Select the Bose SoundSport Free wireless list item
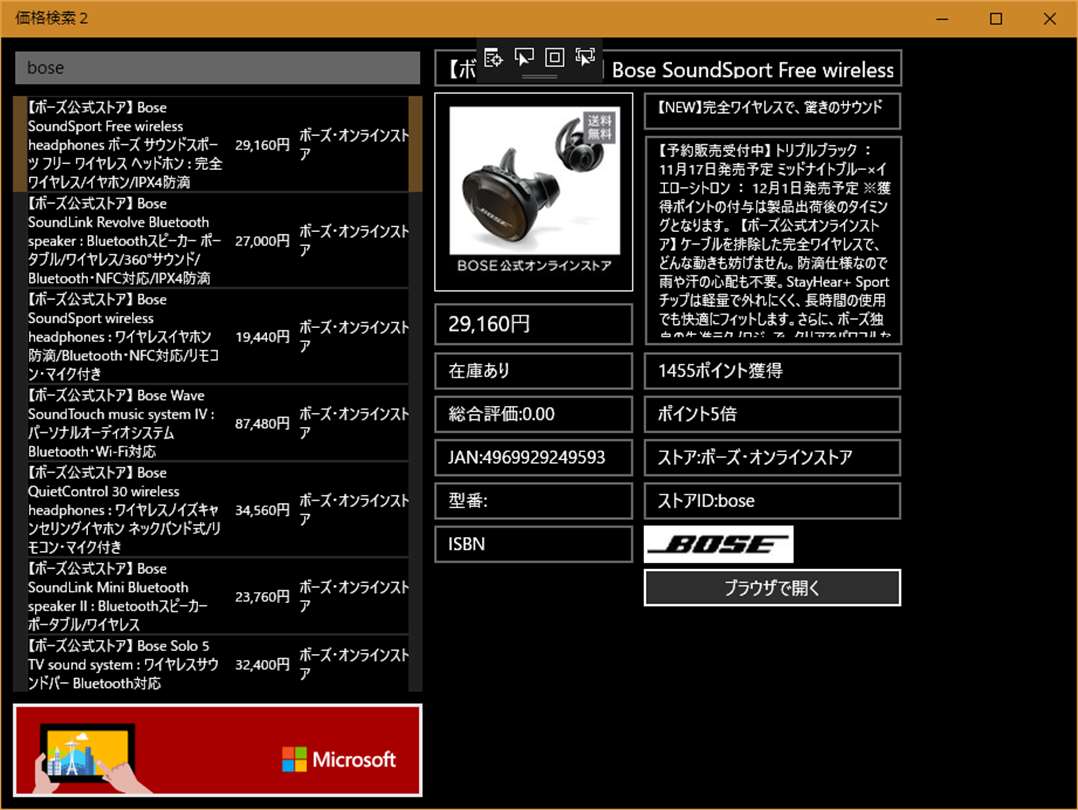1078x810 pixels. click(x=217, y=144)
